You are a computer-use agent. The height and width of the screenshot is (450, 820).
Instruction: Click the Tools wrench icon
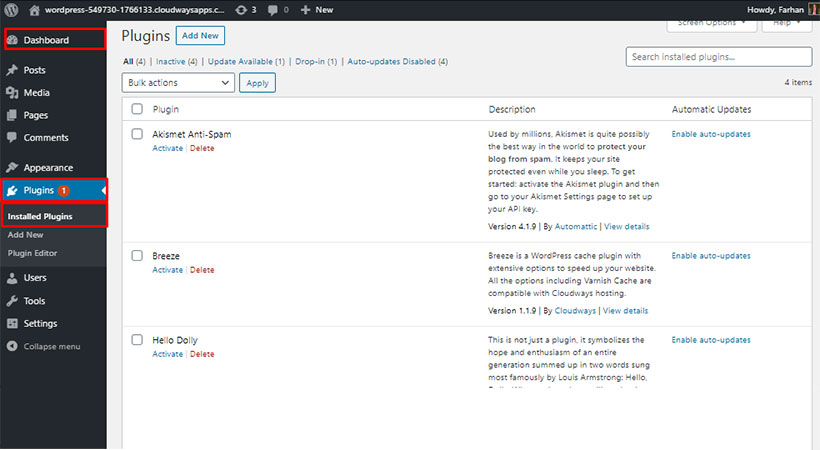click(x=12, y=301)
